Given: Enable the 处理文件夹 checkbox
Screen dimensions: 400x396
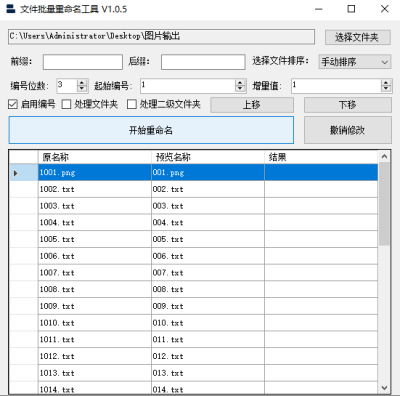Looking at the screenshot, I should click(x=66, y=104).
